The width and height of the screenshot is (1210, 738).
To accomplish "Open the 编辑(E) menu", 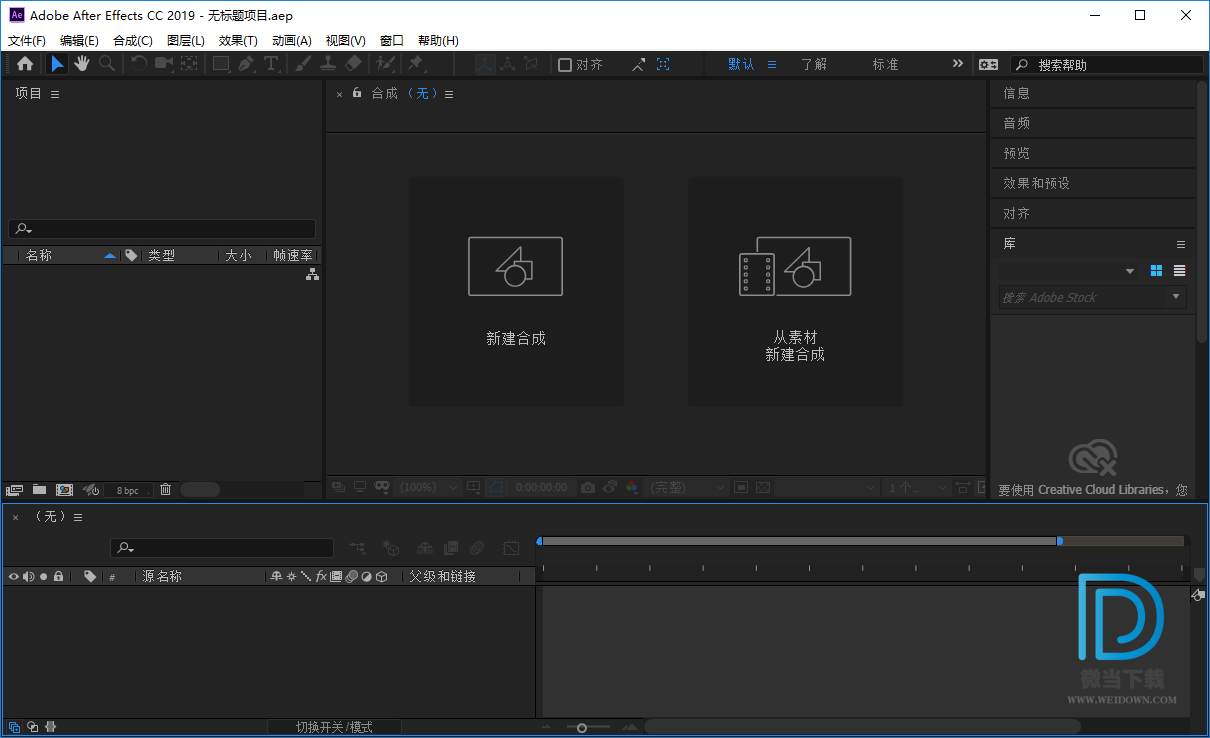I will [79, 41].
